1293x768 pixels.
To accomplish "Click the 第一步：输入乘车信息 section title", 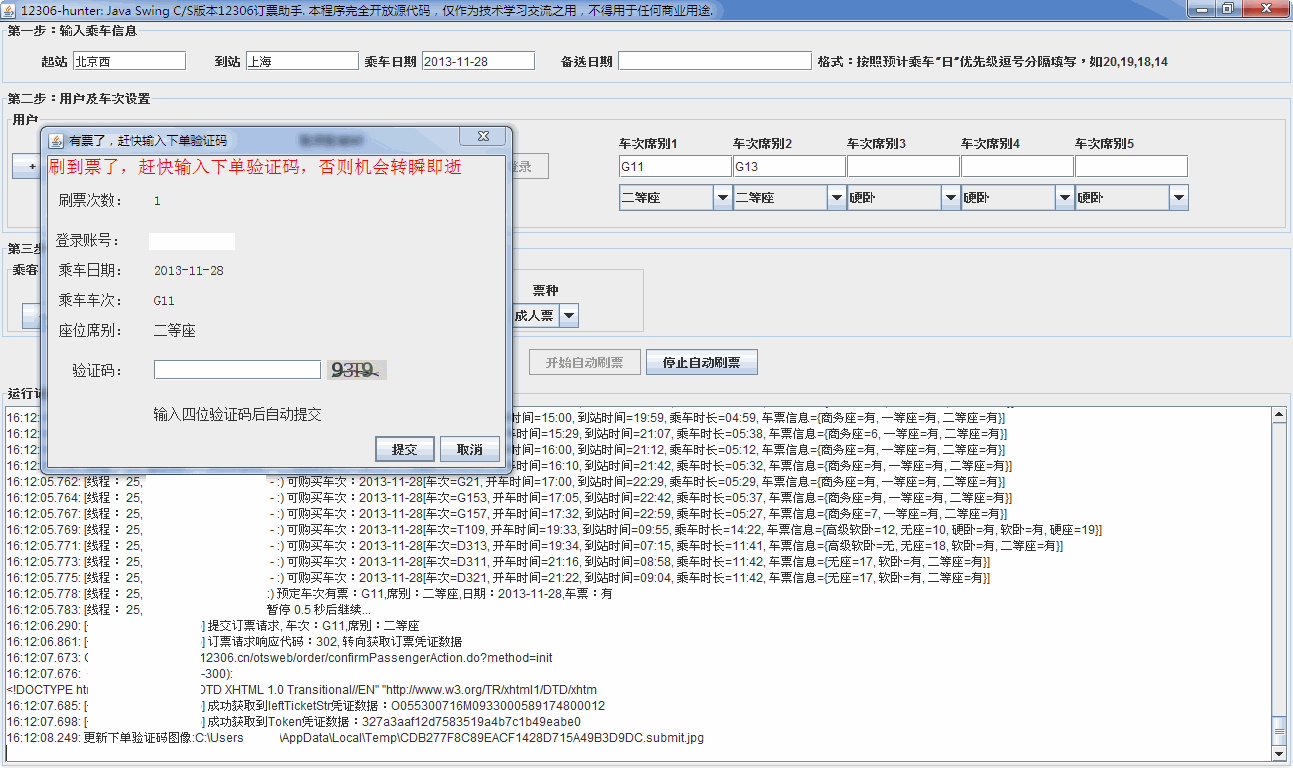I will click(72, 30).
